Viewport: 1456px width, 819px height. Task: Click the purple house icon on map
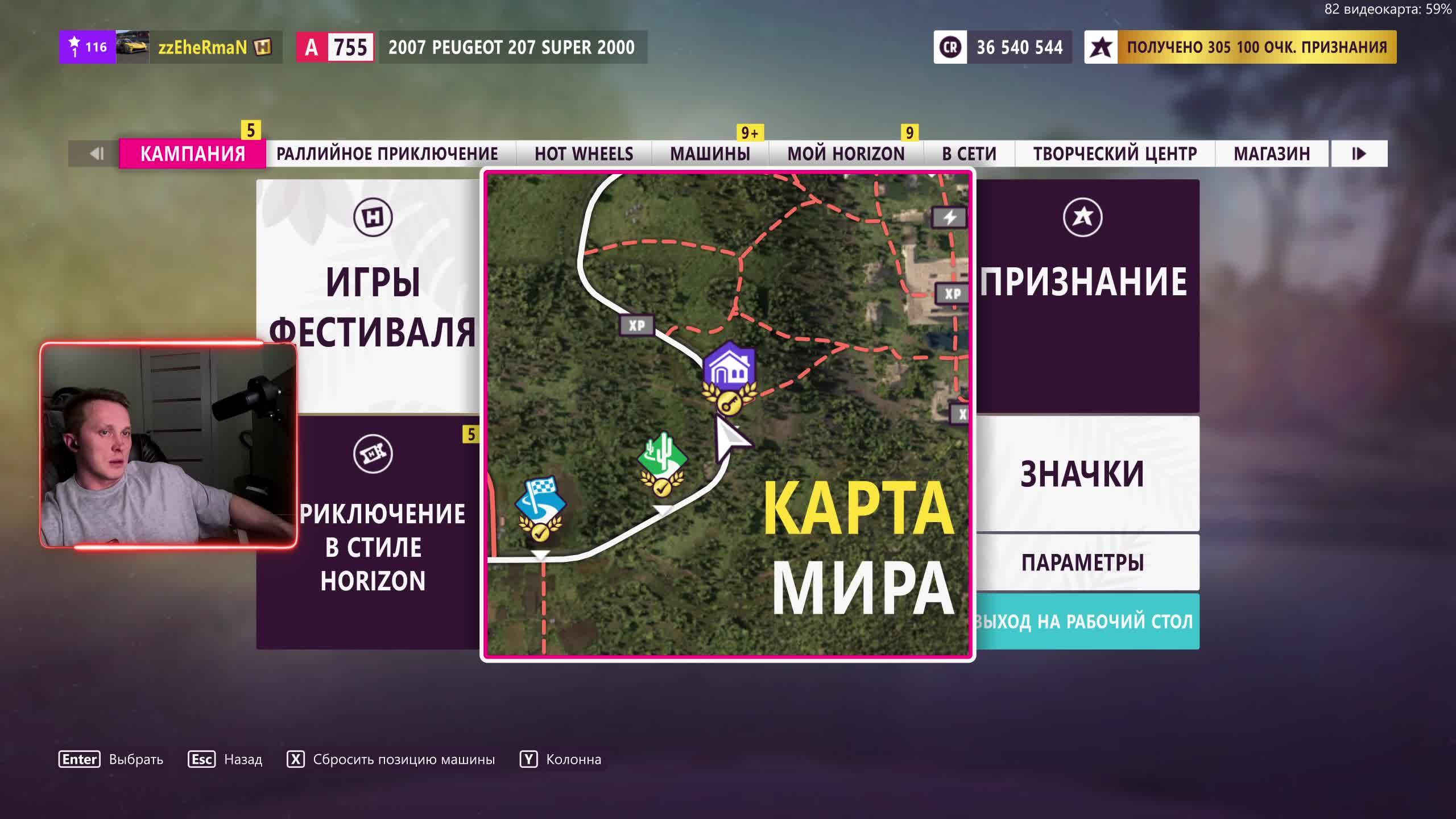pyautogui.click(x=729, y=369)
